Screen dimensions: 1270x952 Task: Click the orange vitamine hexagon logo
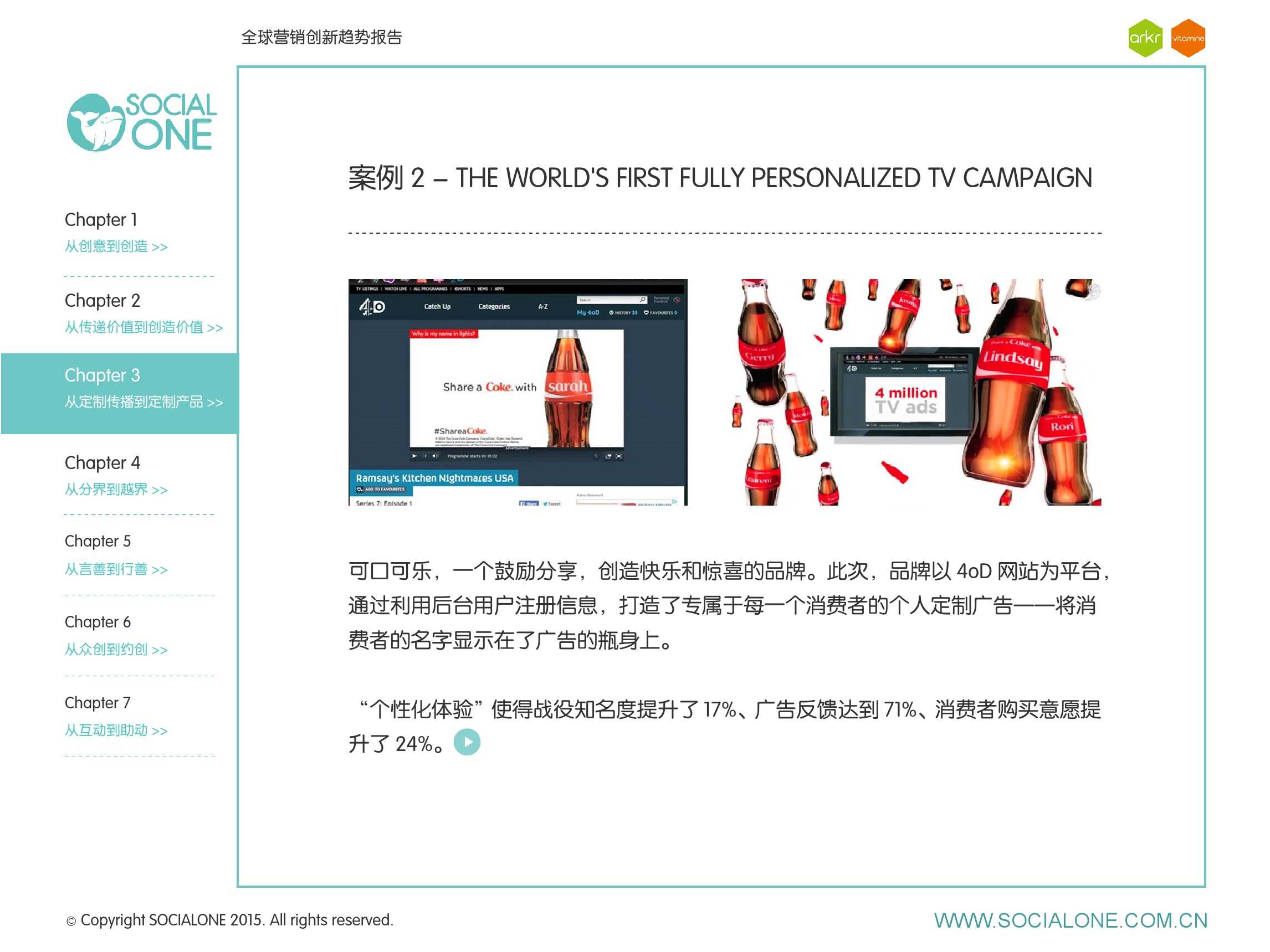[1187, 38]
